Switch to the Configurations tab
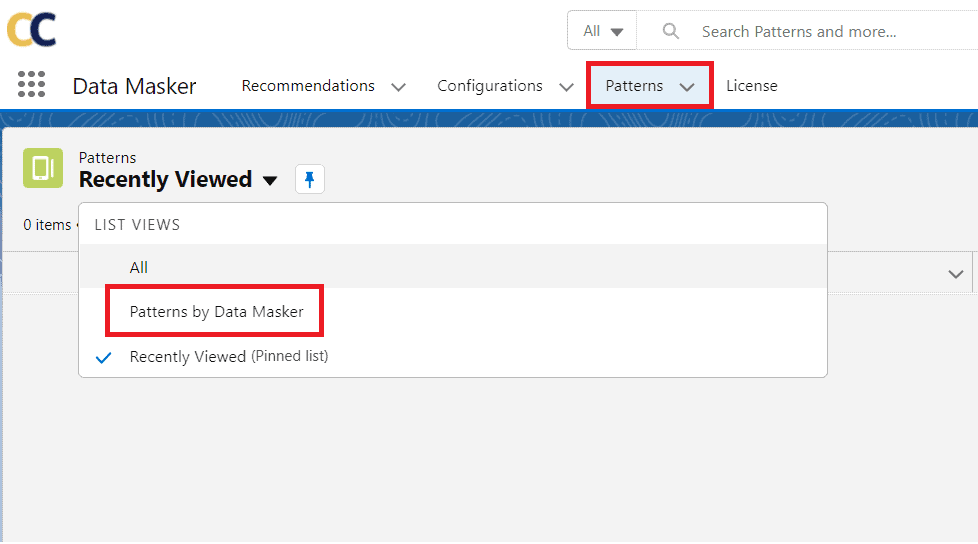Image resolution: width=978 pixels, height=544 pixels. tap(490, 86)
